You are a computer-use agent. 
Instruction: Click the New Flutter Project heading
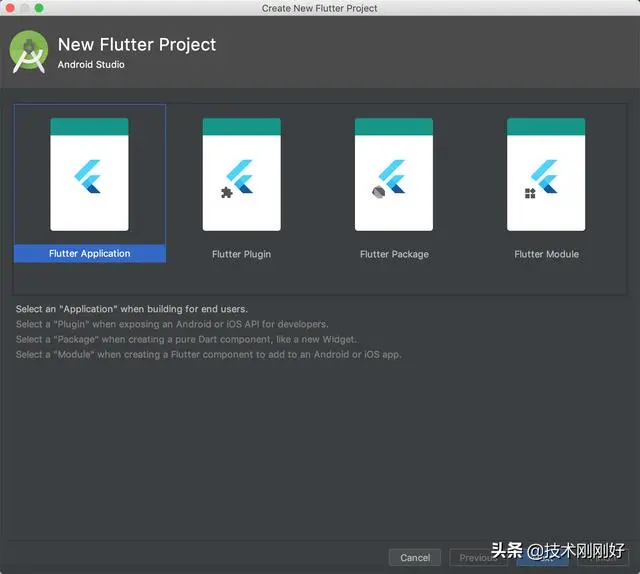click(137, 44)
